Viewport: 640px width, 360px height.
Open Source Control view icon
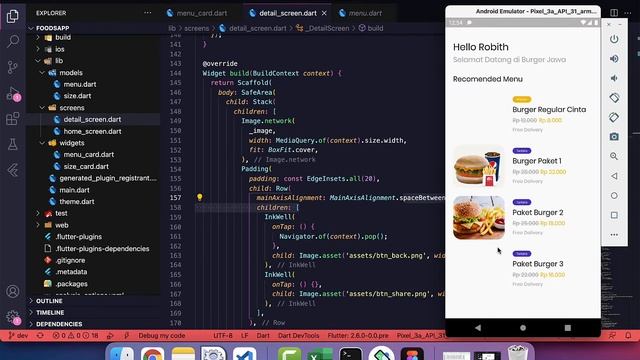13,67
